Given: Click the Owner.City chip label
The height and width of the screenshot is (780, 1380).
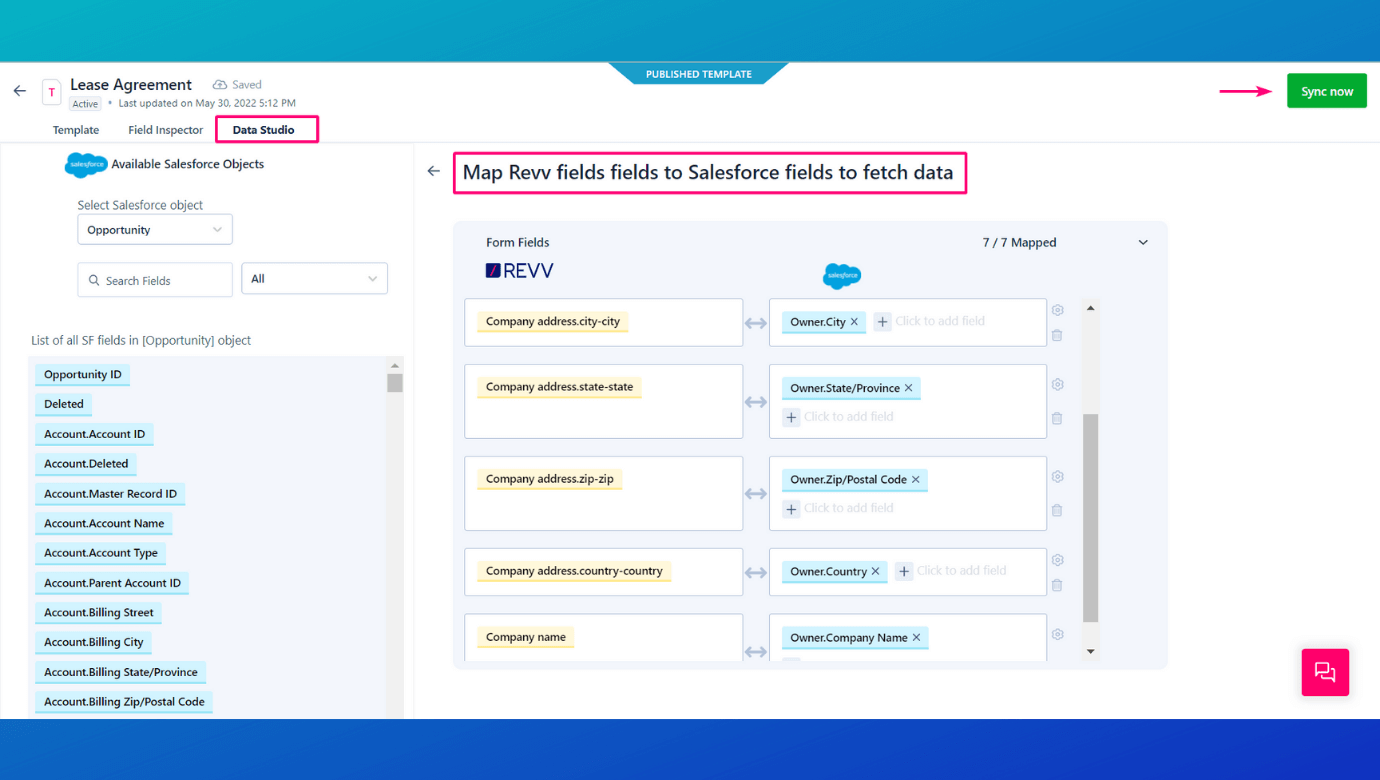Looking at the screenshot, I should [x=818, y=322].
